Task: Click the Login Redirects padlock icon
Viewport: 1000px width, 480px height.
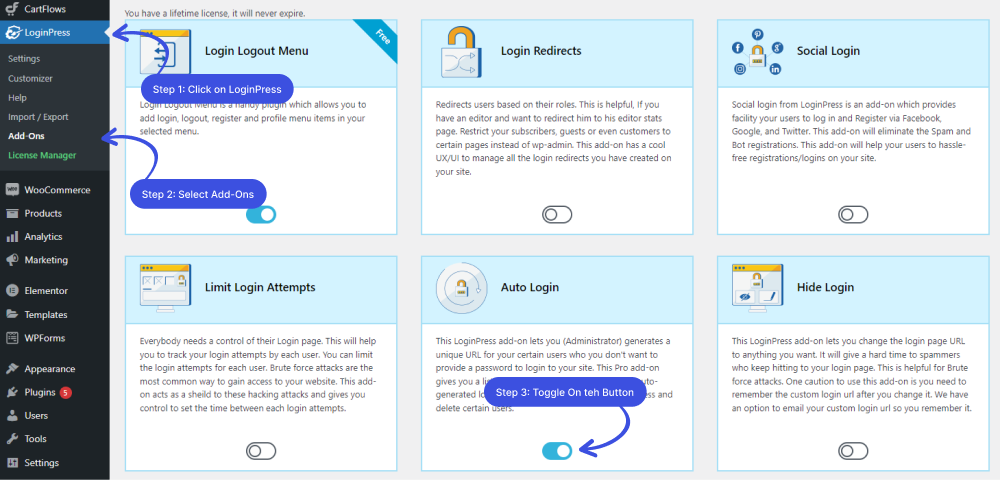Action: 462,52
